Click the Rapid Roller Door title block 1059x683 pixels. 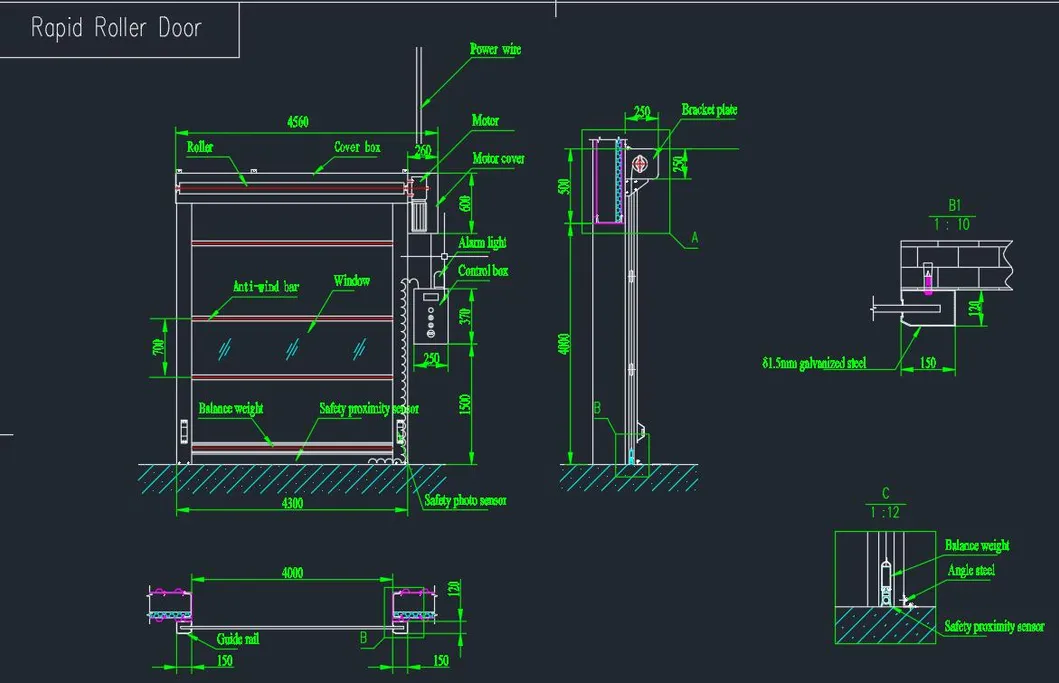(x=115, y=27)
